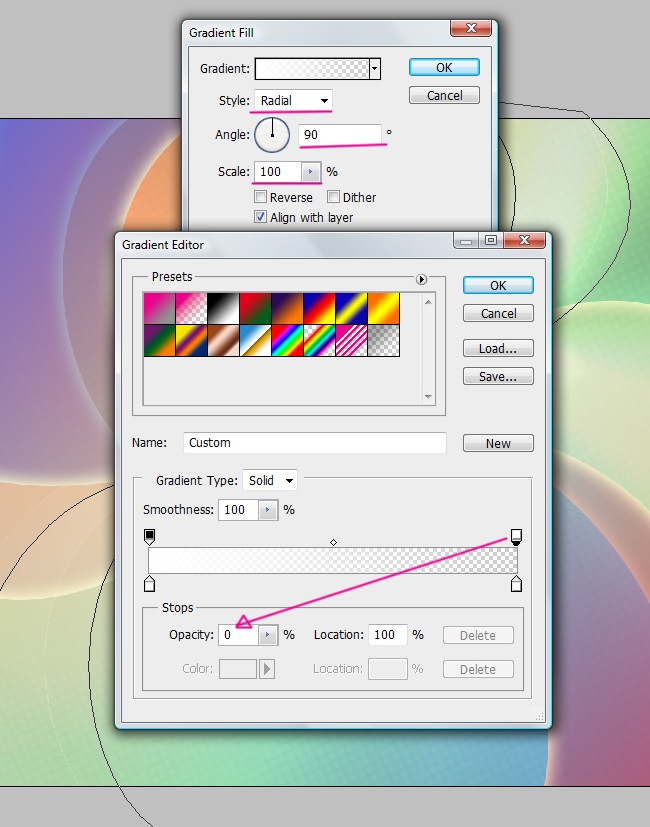Open the Style dropdown set to Radial
The height and width of the screenshot is (827, 650).
coord(293,101)
